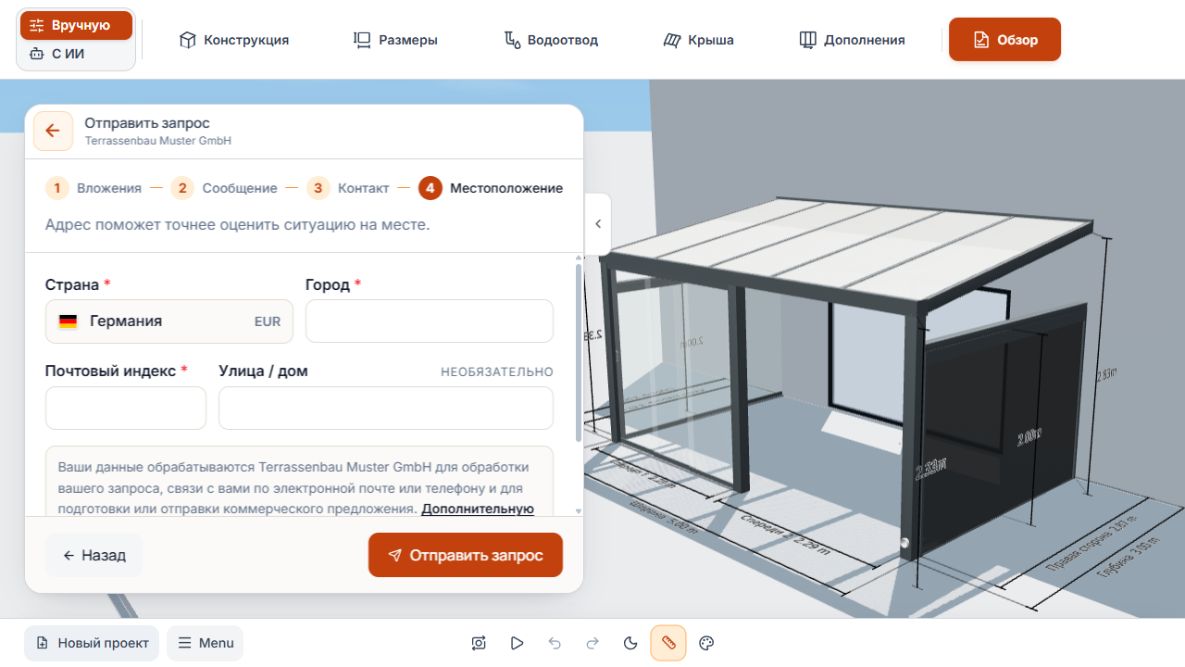Toggle the measurements ruler icon

[x=668, y=643]
